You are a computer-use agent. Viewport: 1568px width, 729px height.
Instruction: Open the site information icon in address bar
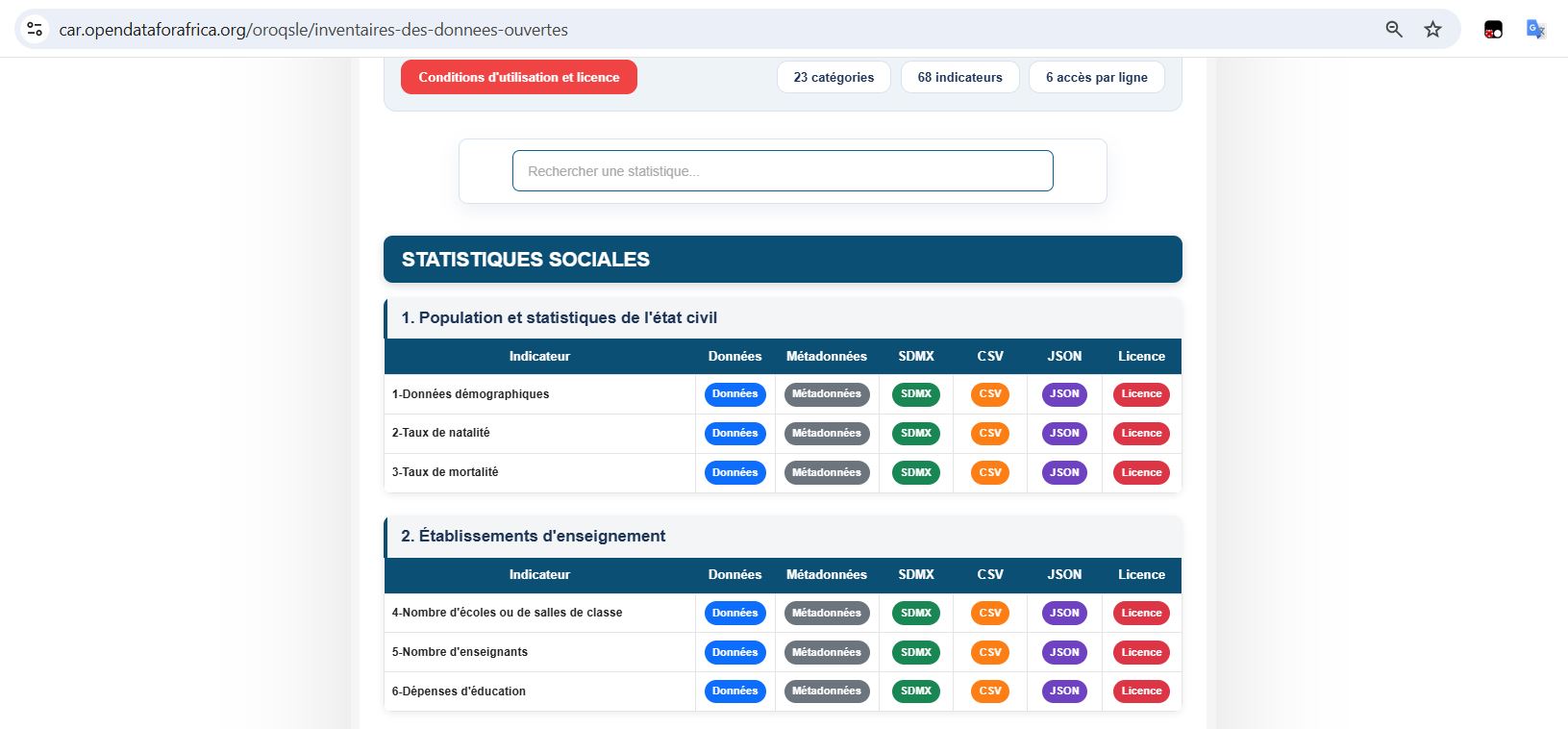[35, 29]
